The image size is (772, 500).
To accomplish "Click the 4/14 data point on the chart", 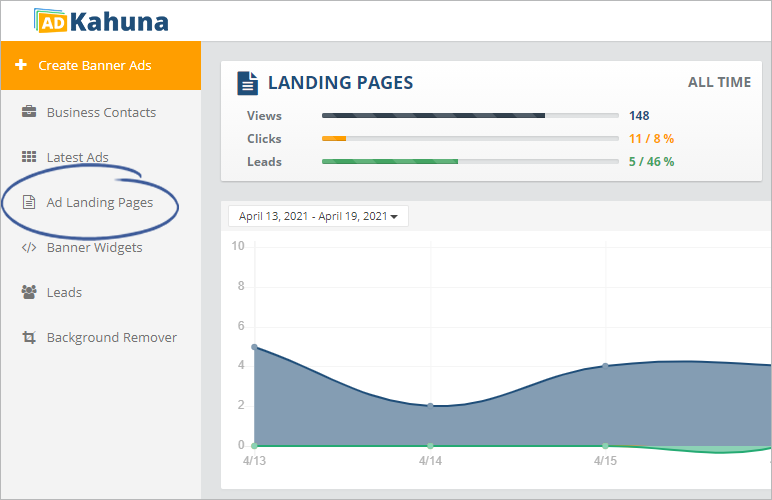I will tap(430, 405).
